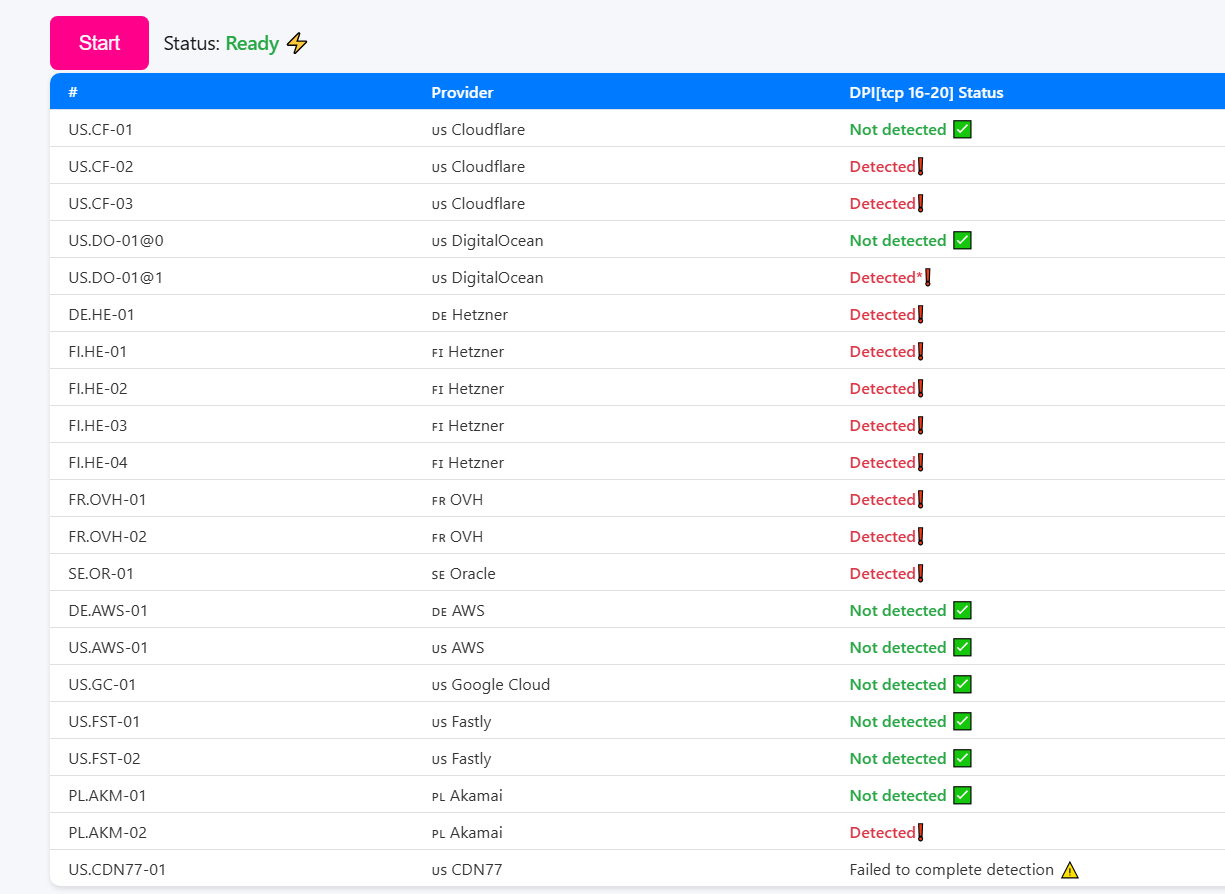This screenshot has width=1225, height=894.
Task: Click the red exclamation in US.CF-02 row
Action: point(920,166)
